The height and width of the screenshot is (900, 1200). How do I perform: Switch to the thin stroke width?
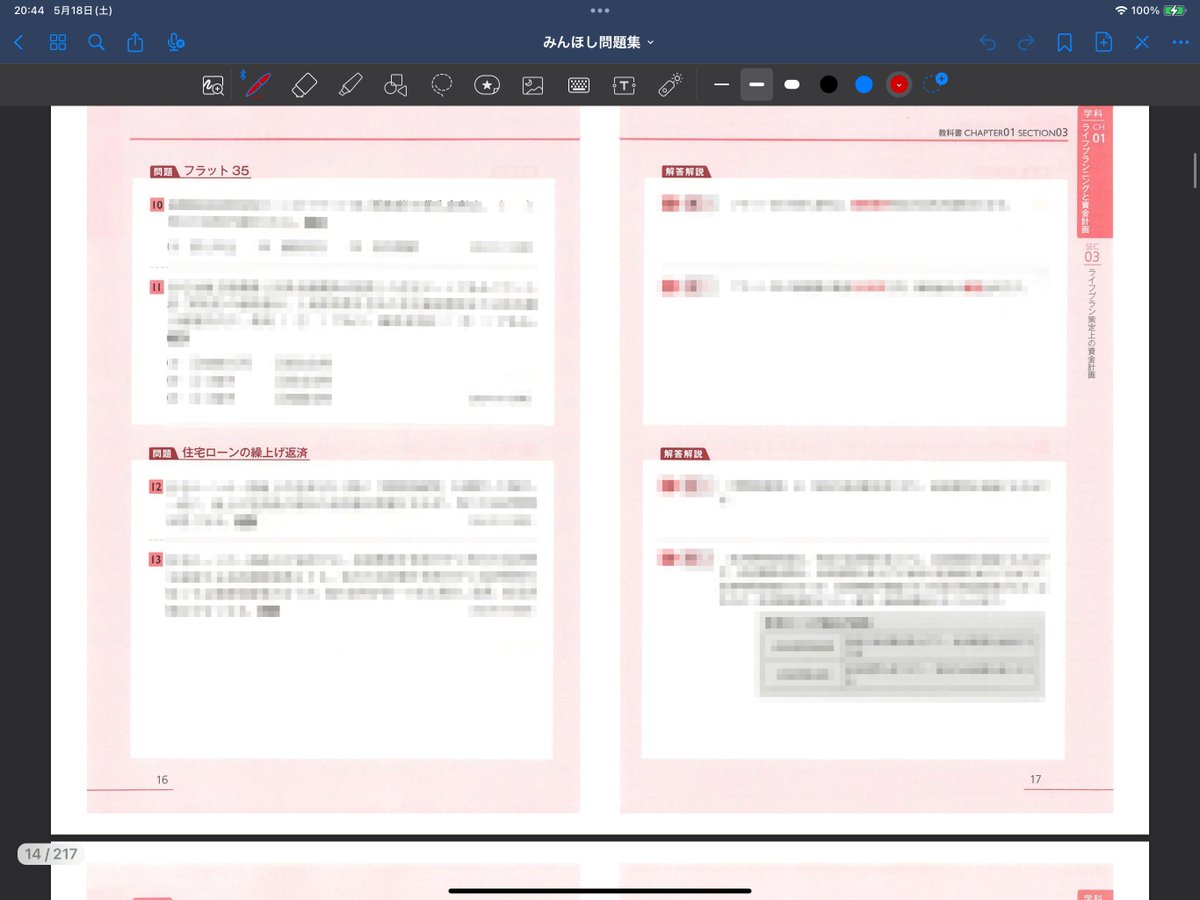pyautogui.click(x=721, y=84)
